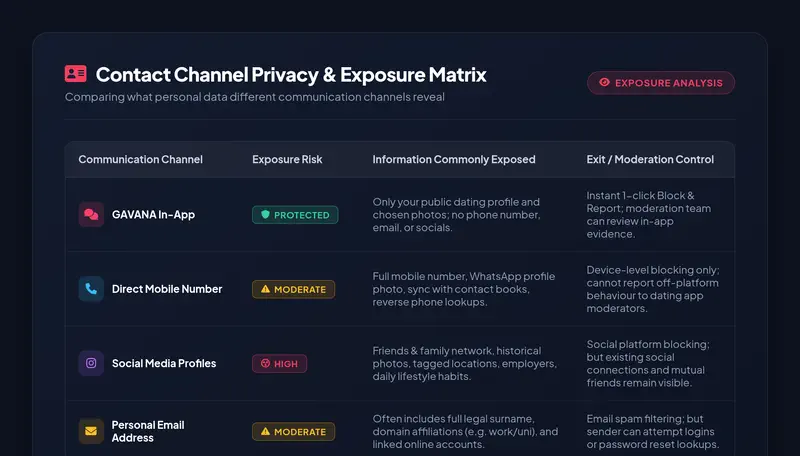Viewport: 800px width, 456px height.
Task: Click the MODERATE badge for Personal Email Address
Action: click(x=293, y=432)
